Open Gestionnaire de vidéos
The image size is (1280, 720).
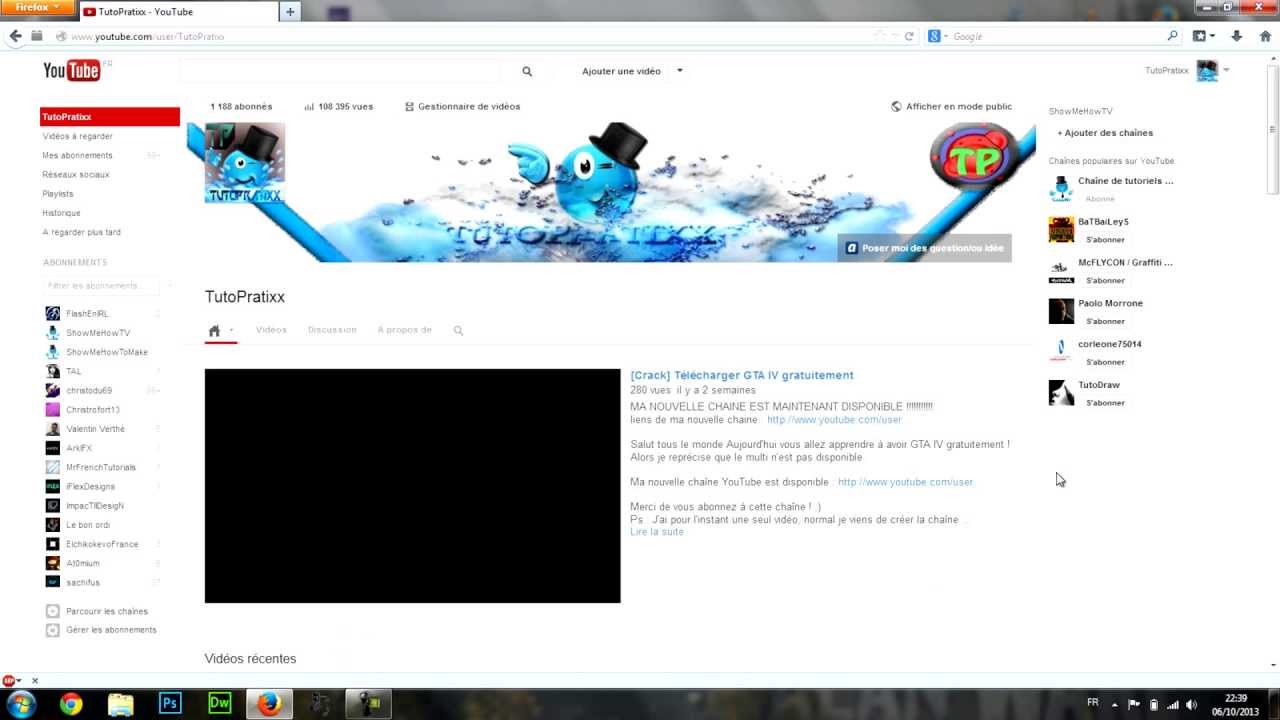click(462, 106)
